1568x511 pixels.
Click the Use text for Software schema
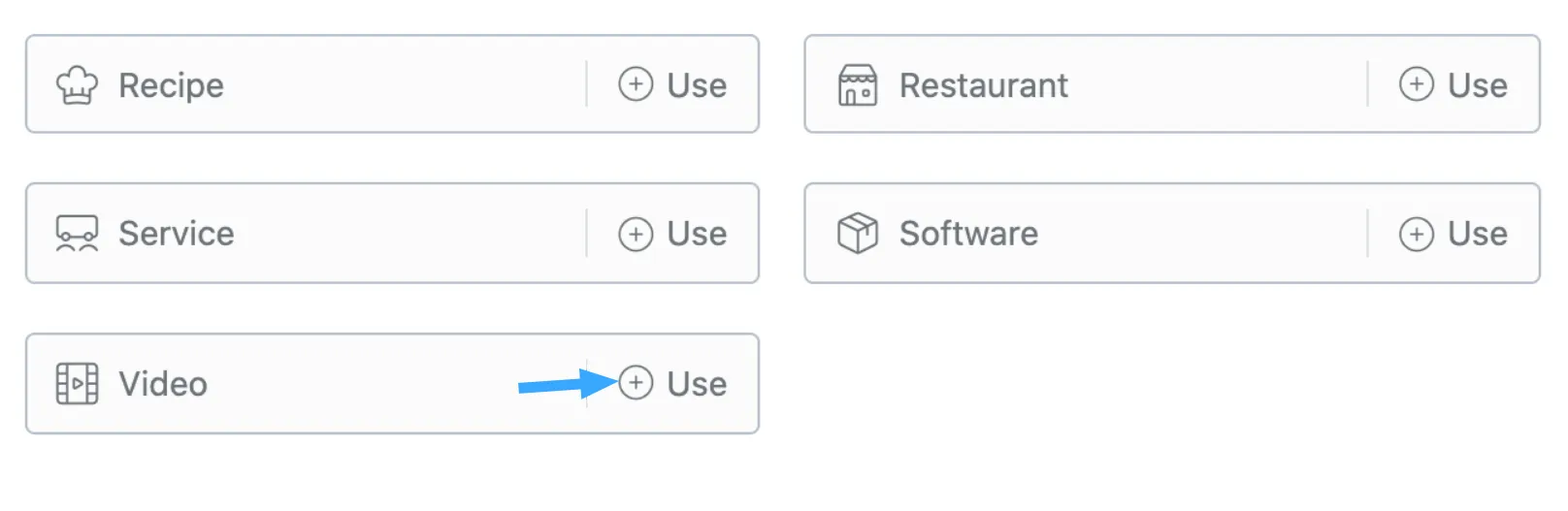1477,234
